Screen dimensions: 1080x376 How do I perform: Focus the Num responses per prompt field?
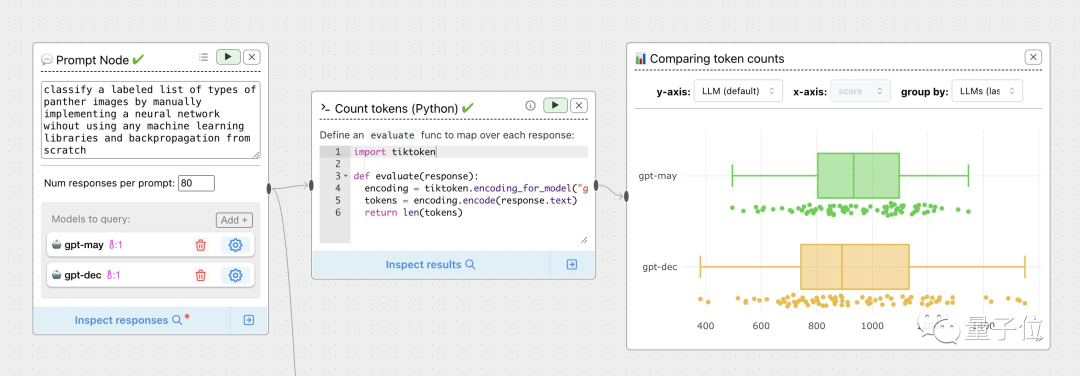click(x=196, y=183)
